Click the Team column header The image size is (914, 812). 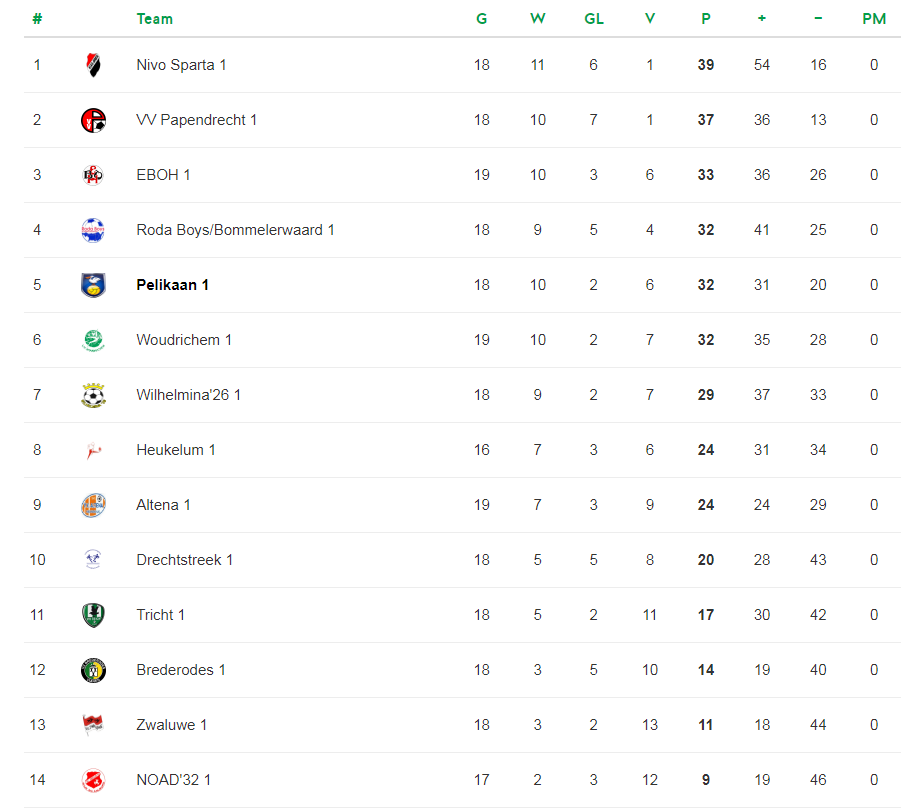click(x=154, y=19)
